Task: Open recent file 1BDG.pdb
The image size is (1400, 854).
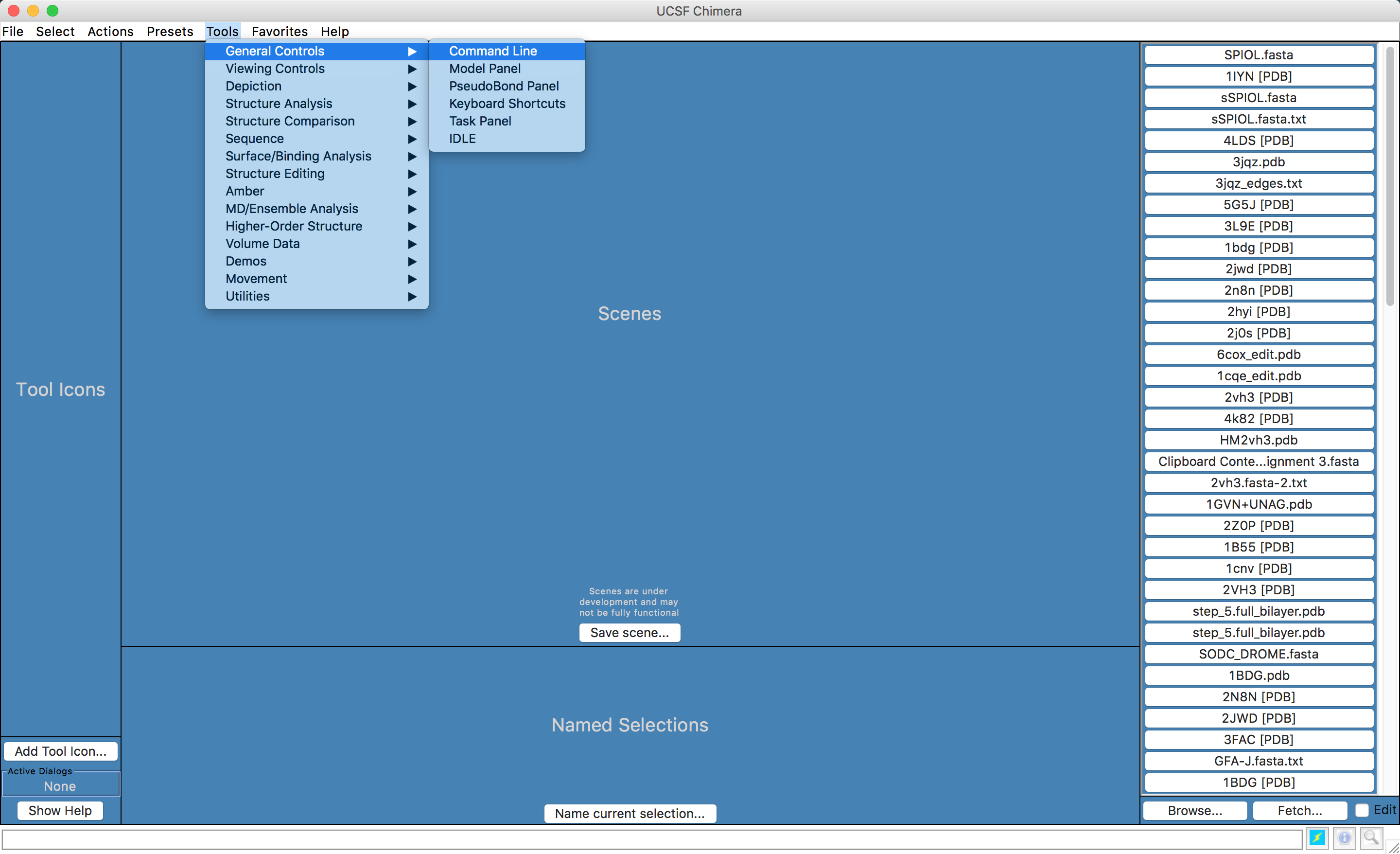Action: [1259, 676]
